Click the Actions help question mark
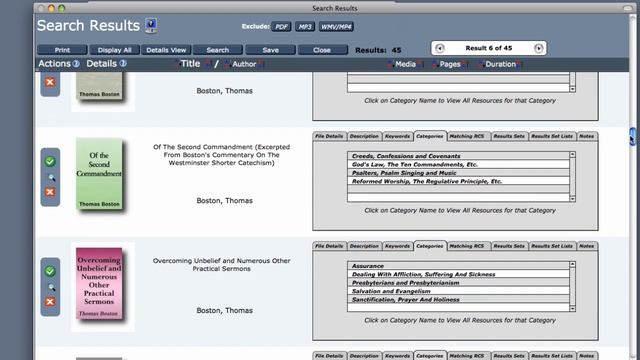The image size is (640, 360). click(76, 64)
